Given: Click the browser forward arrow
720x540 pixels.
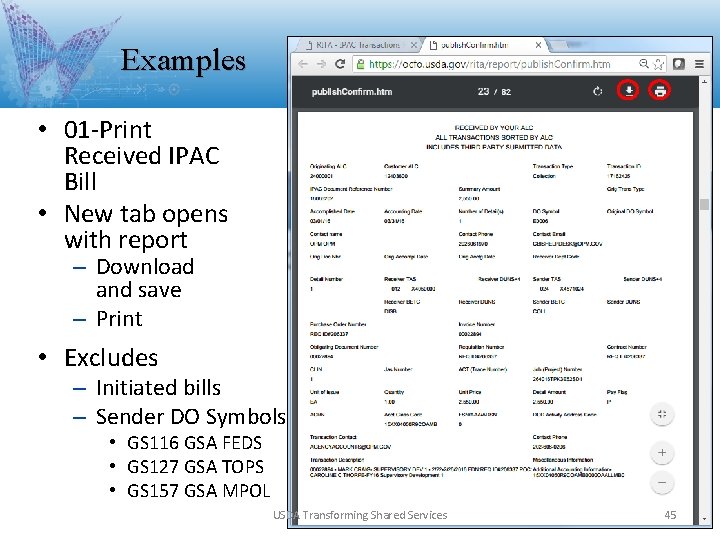Looking at the screenshot, I should (x=321, y=64).
